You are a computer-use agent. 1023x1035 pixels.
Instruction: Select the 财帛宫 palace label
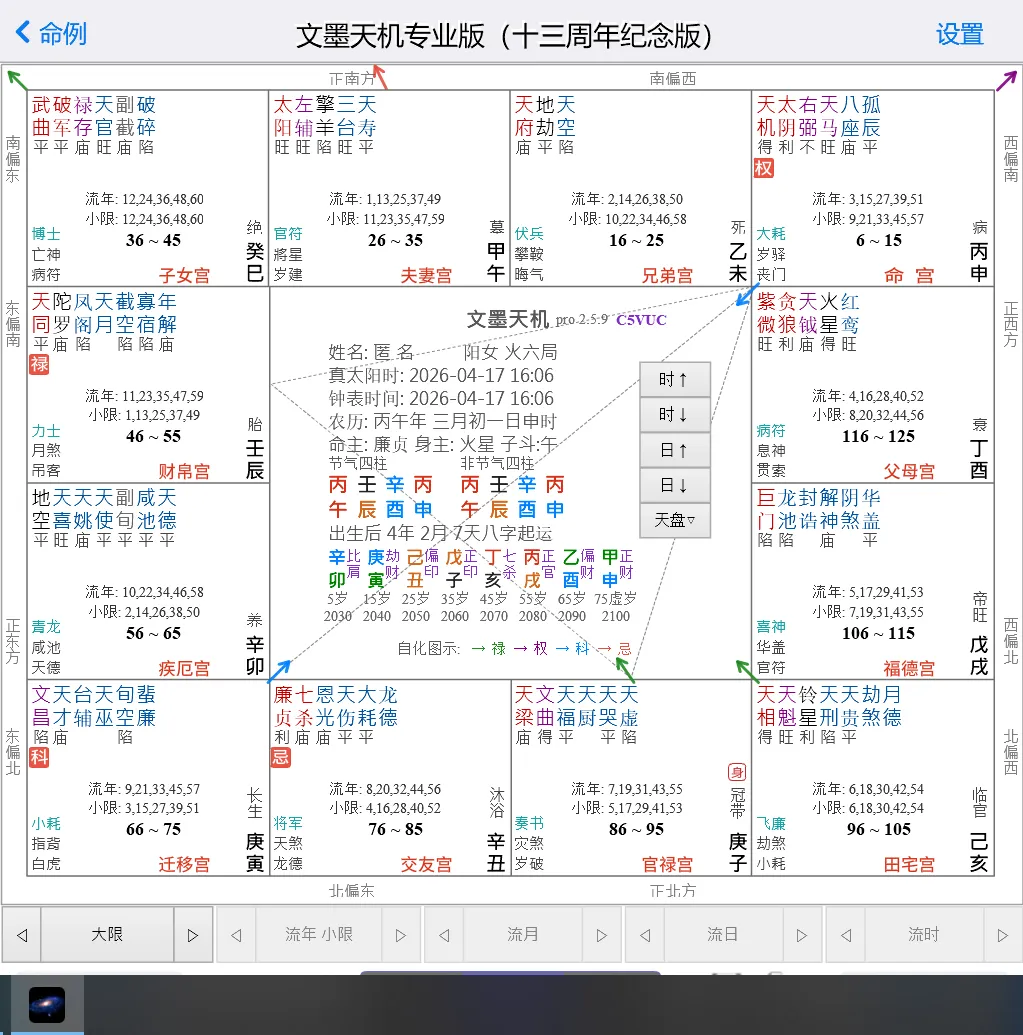tap(184, 471)
